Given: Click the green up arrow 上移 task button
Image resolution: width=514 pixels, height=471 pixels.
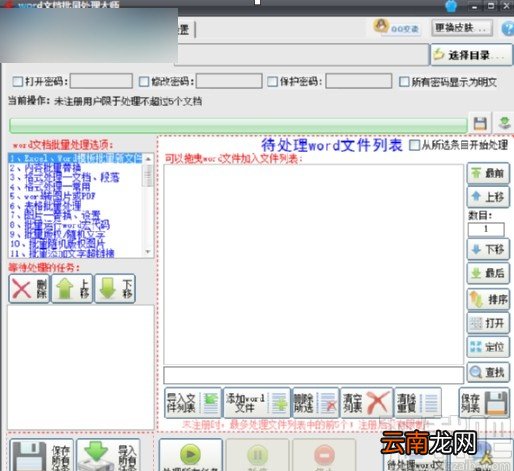Looking at the screenshot, I should 72,289.
